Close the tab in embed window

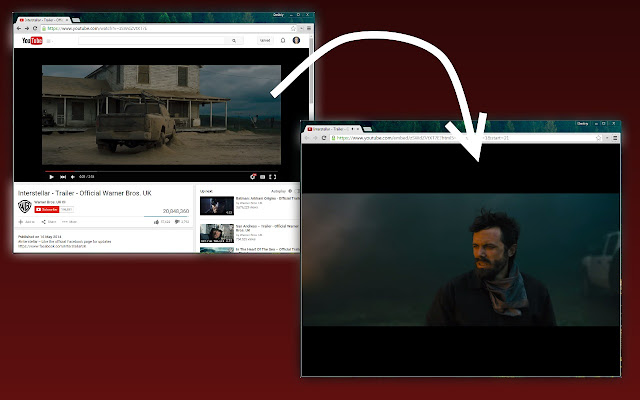coord(358,129)
